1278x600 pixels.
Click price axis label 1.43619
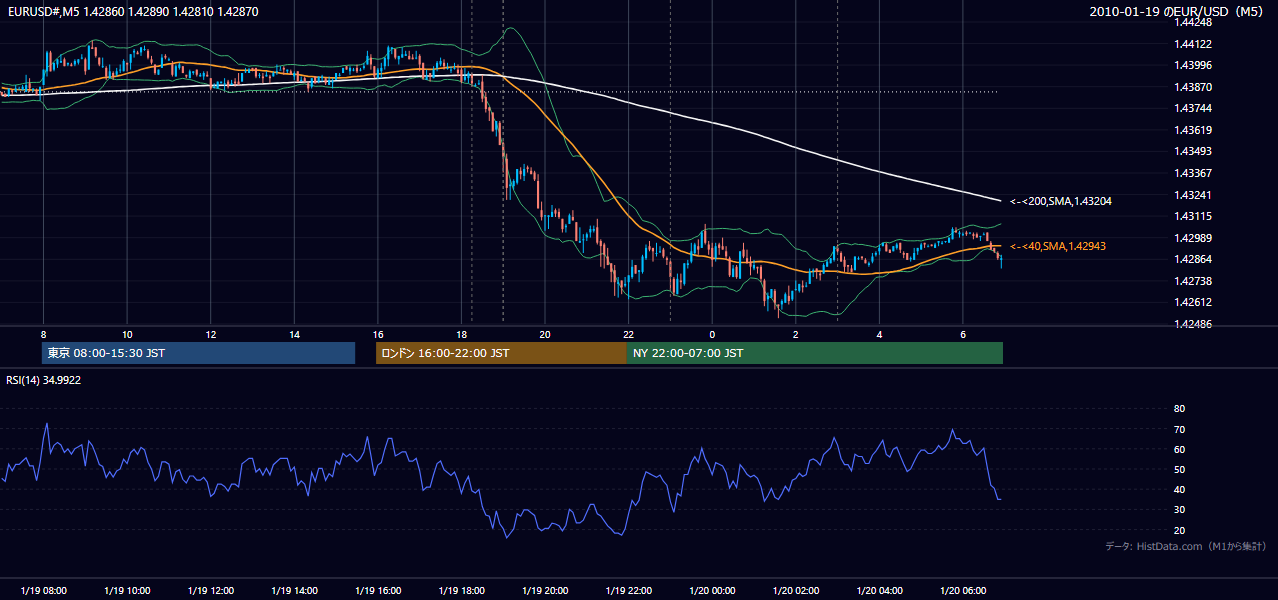(1194, 130)
